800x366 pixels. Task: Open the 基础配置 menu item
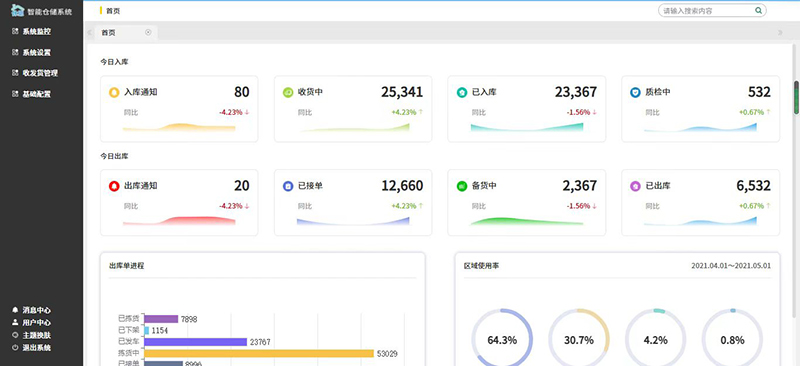(x=41, y=94)
